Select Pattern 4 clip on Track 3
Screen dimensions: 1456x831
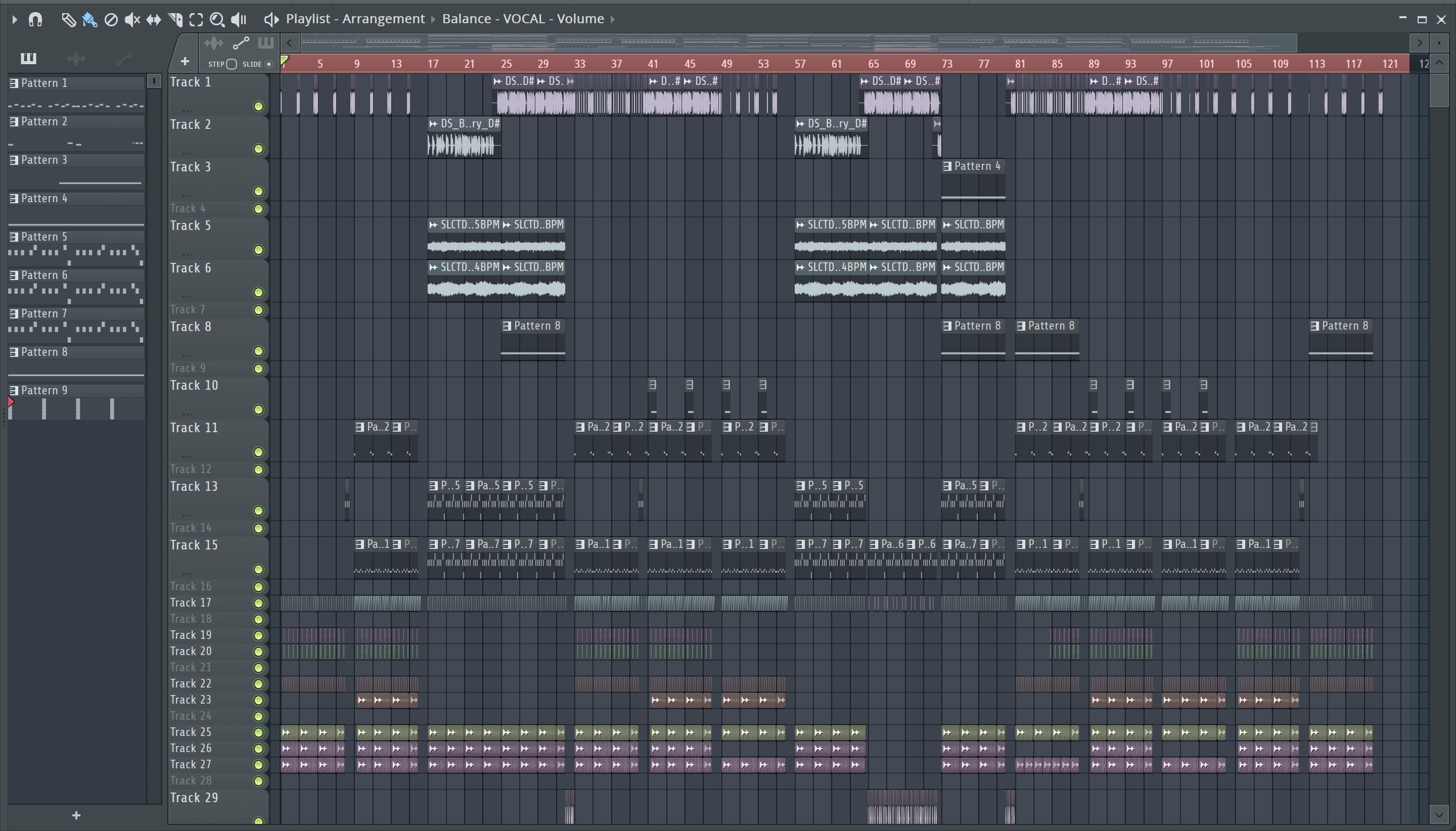973,180
